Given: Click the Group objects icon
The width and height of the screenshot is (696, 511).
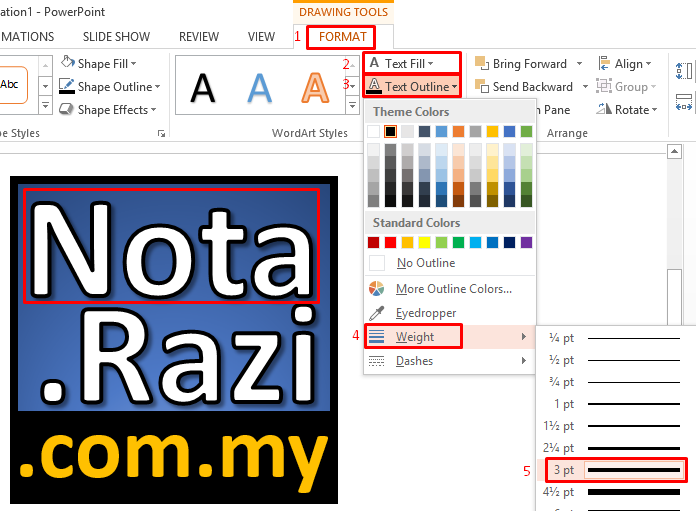Looking at the screenshot, I should 604,85.
